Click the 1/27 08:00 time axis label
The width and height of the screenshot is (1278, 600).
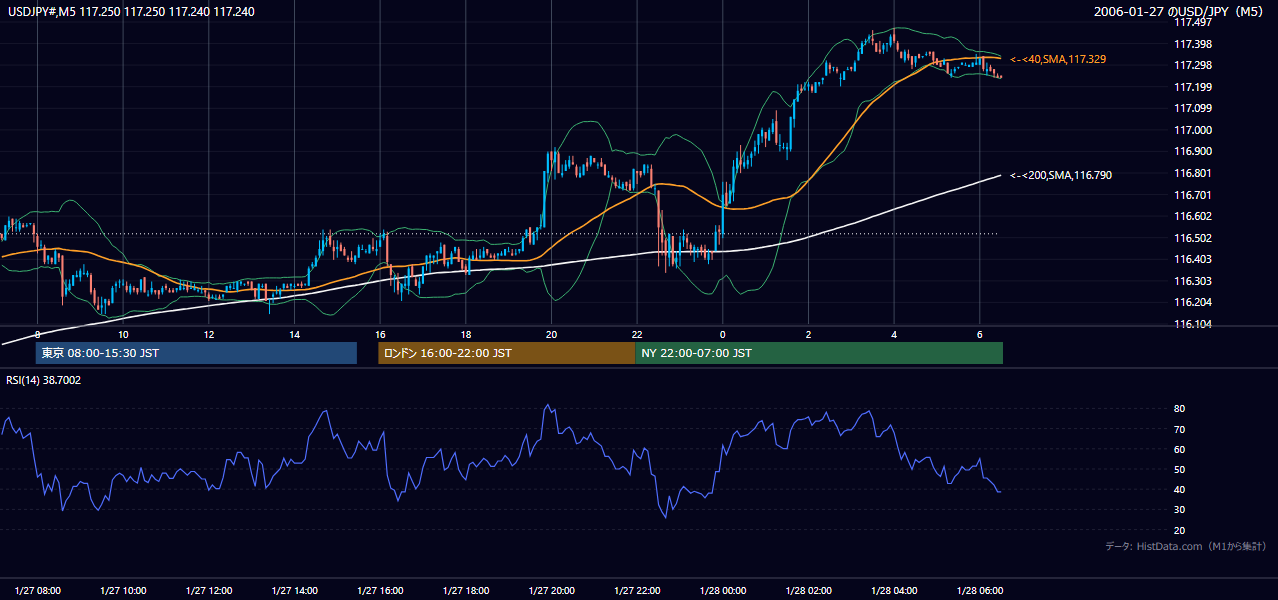pos(38,590)
